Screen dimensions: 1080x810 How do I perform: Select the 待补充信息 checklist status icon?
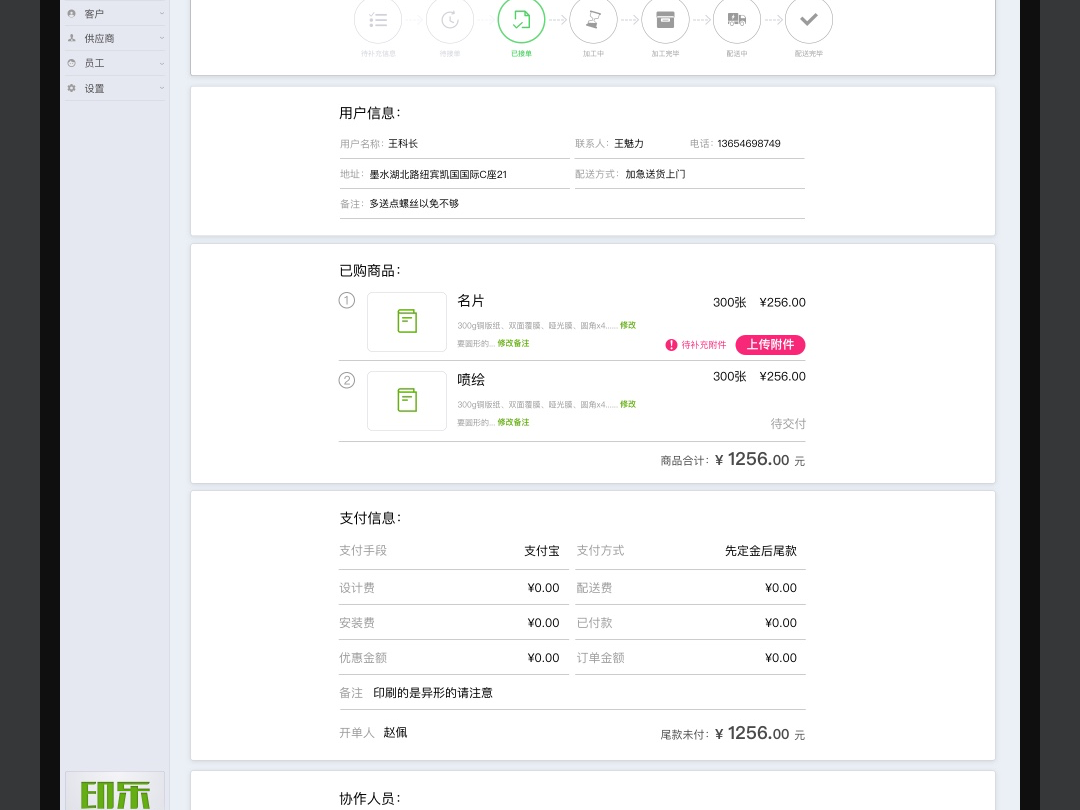(378, 19)
